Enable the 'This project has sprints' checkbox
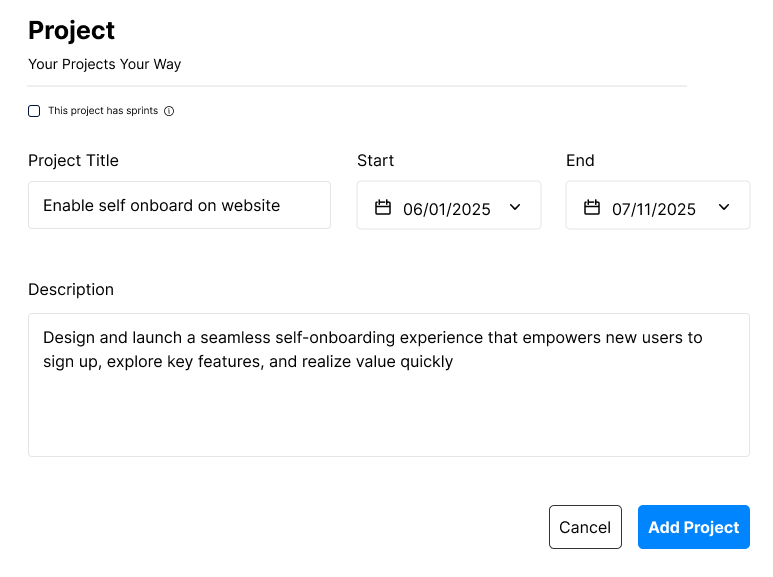This screenshot has width=773, height=577. tap(34, 111)
